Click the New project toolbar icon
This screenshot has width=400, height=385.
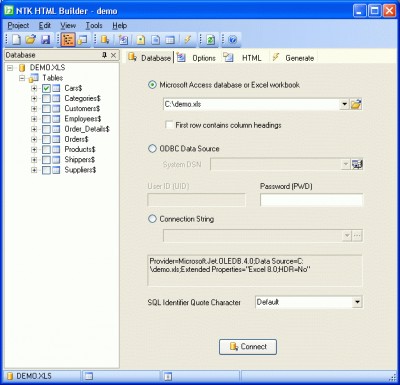[16, 40]
